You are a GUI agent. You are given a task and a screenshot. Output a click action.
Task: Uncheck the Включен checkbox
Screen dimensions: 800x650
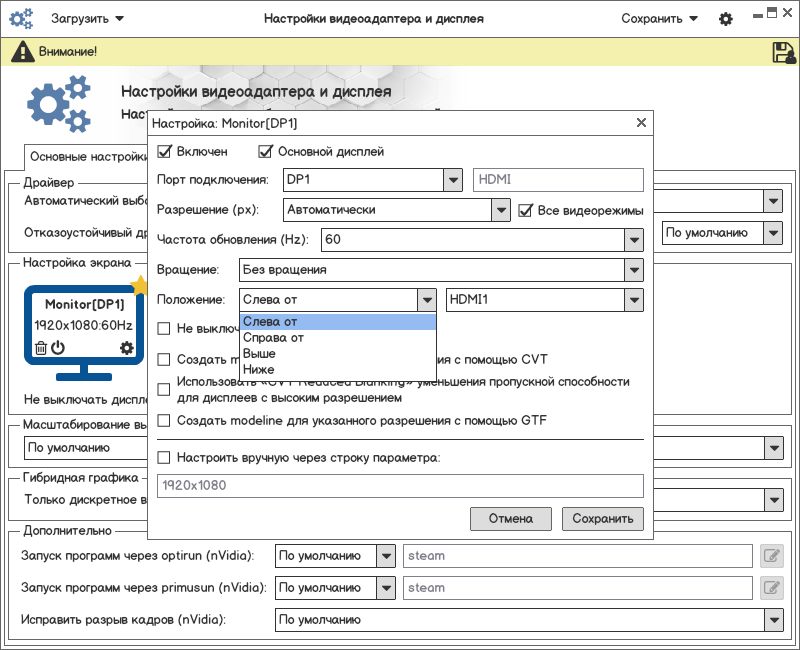point(165,152)
